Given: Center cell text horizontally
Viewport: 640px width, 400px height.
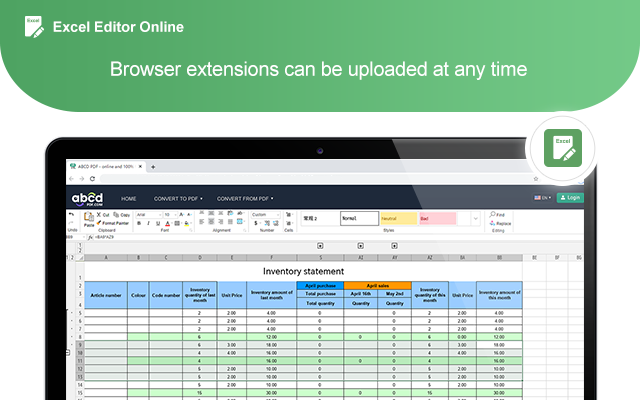Looking at the screenshot, I should 211,222.
